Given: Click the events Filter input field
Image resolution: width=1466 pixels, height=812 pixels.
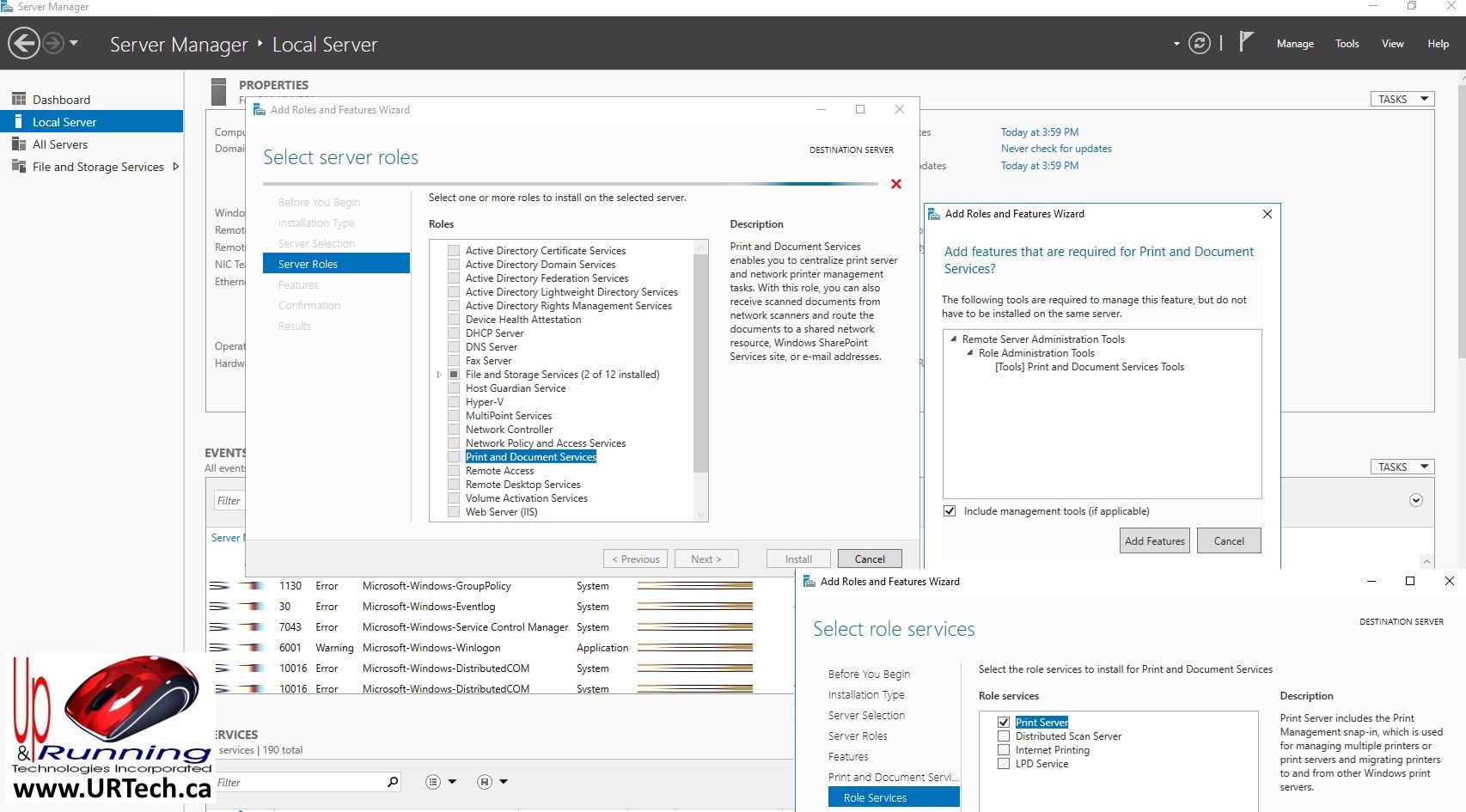Looking at the screenshot, I should click(x=229, y=501).
